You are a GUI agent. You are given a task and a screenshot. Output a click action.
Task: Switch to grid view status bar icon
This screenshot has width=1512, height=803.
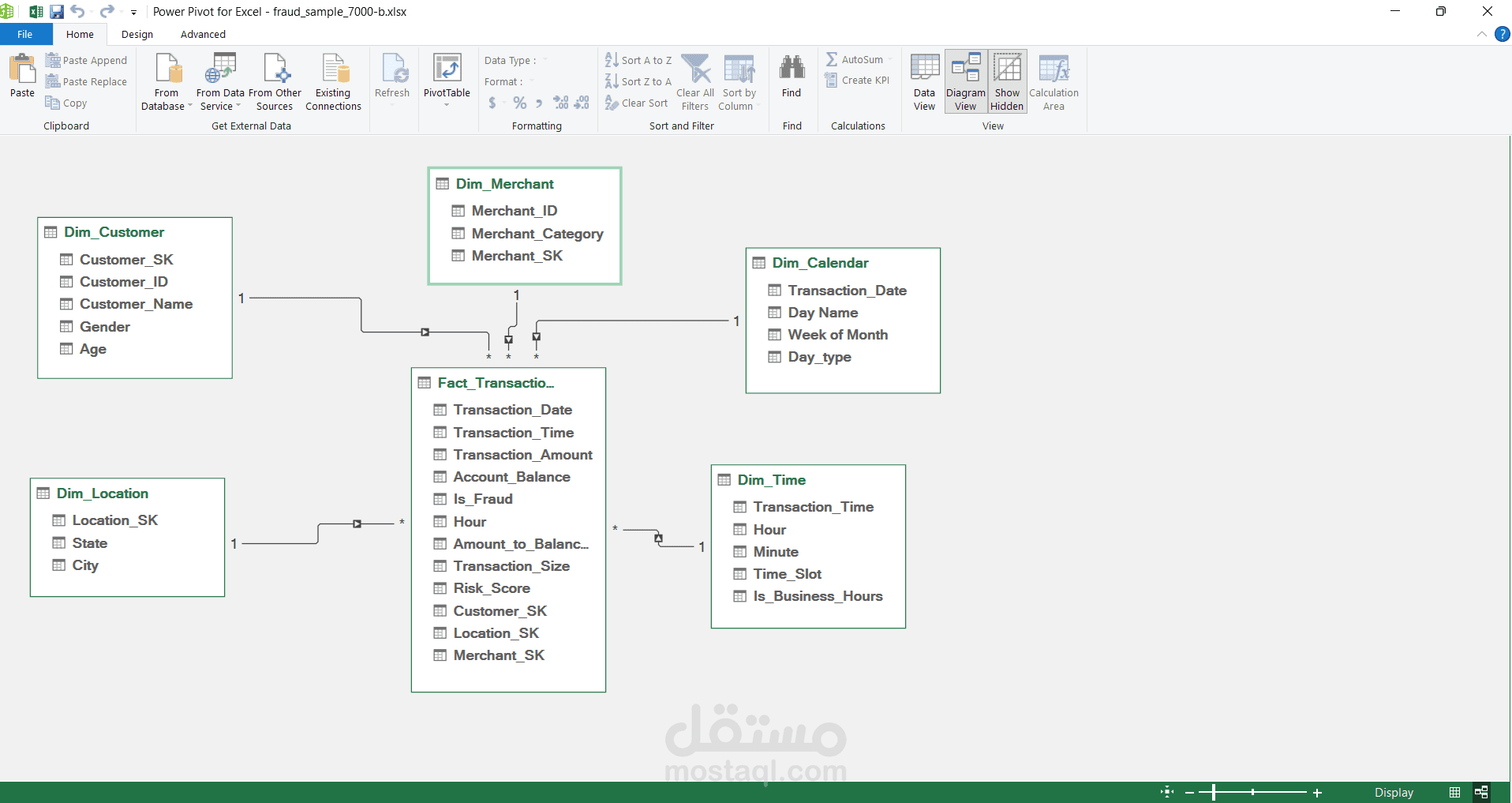(1455, 792)
